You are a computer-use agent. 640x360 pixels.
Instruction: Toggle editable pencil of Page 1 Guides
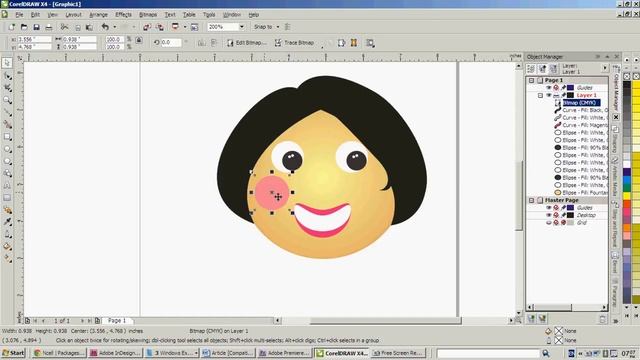click(x=563, y=88)
